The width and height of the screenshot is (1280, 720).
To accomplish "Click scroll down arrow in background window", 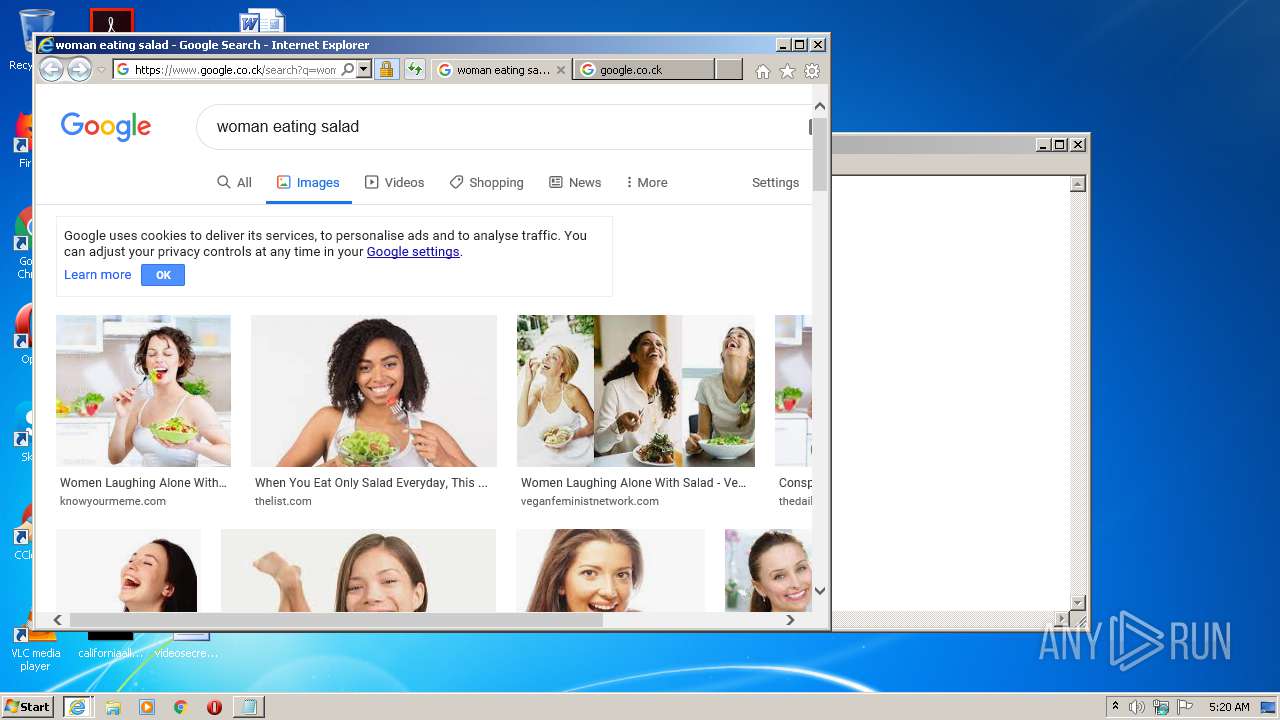I will 1078,602.
